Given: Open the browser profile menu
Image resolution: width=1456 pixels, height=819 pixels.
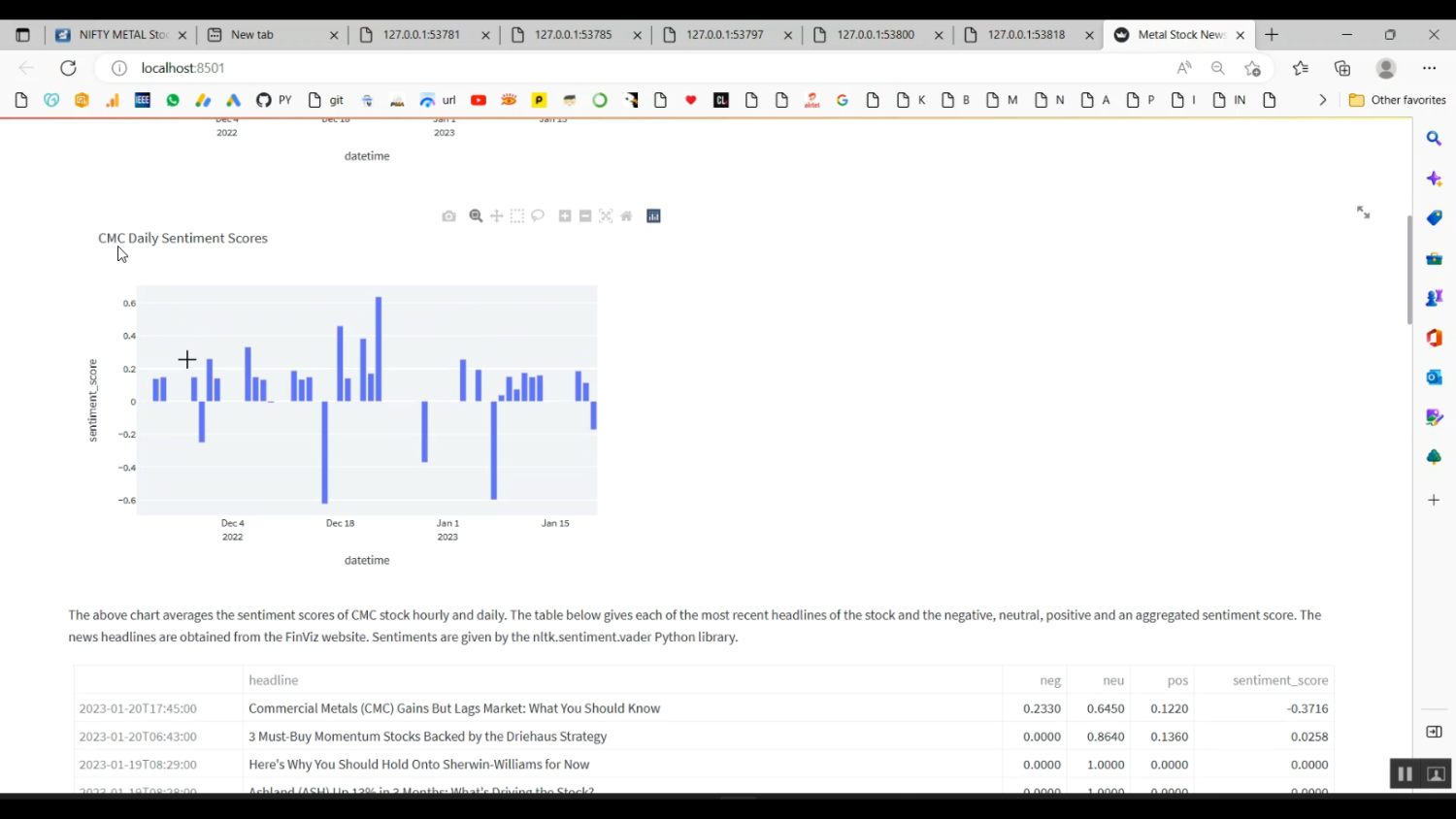Looking at the screenshot, I should click(1386, 68).
